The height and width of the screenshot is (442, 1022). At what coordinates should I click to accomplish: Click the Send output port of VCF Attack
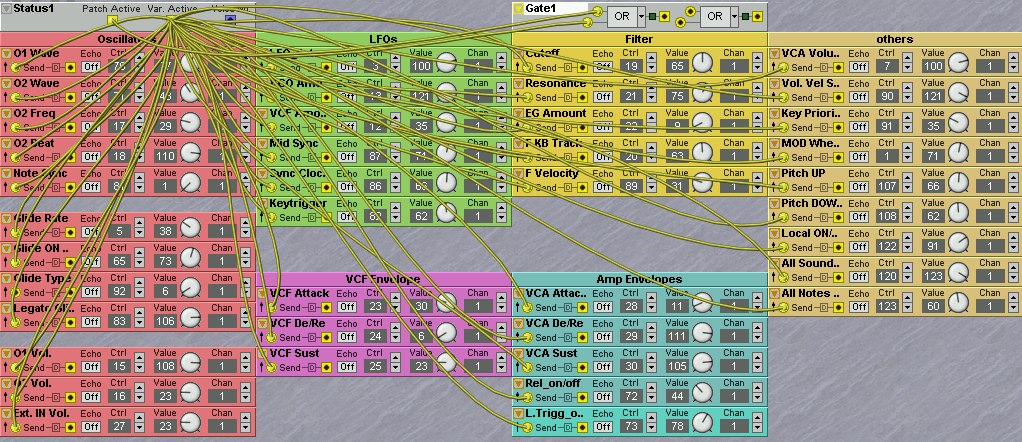point(270,307)
